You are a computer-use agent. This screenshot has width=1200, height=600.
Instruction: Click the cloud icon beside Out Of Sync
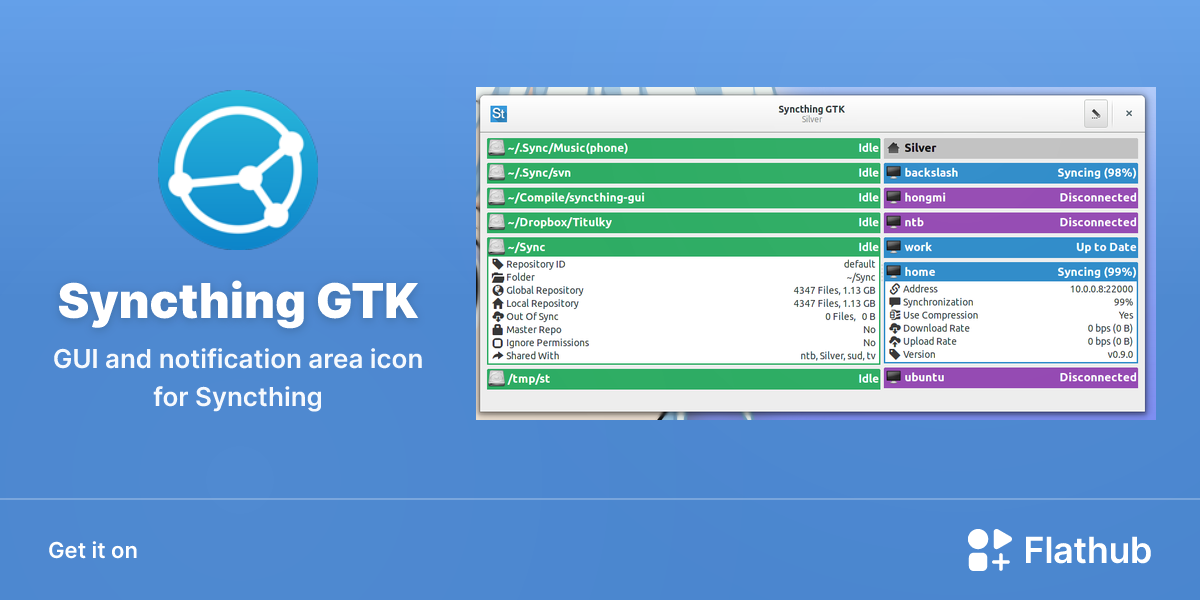[x=498, y=316]
